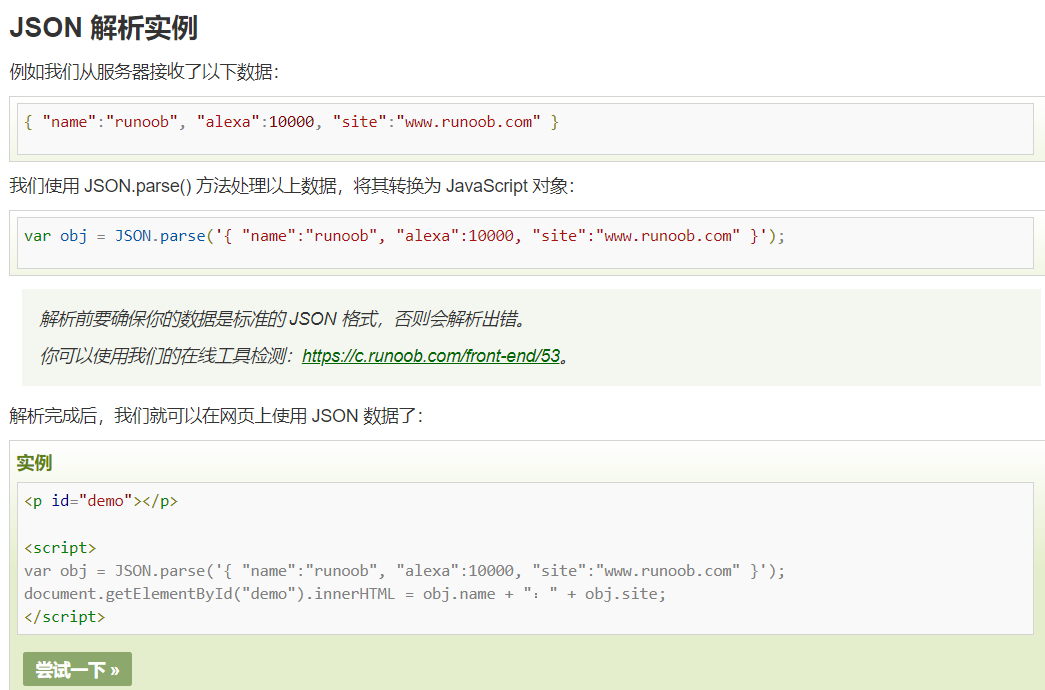
Task: Click the closing </script> tag line
Action: [65, 617]
